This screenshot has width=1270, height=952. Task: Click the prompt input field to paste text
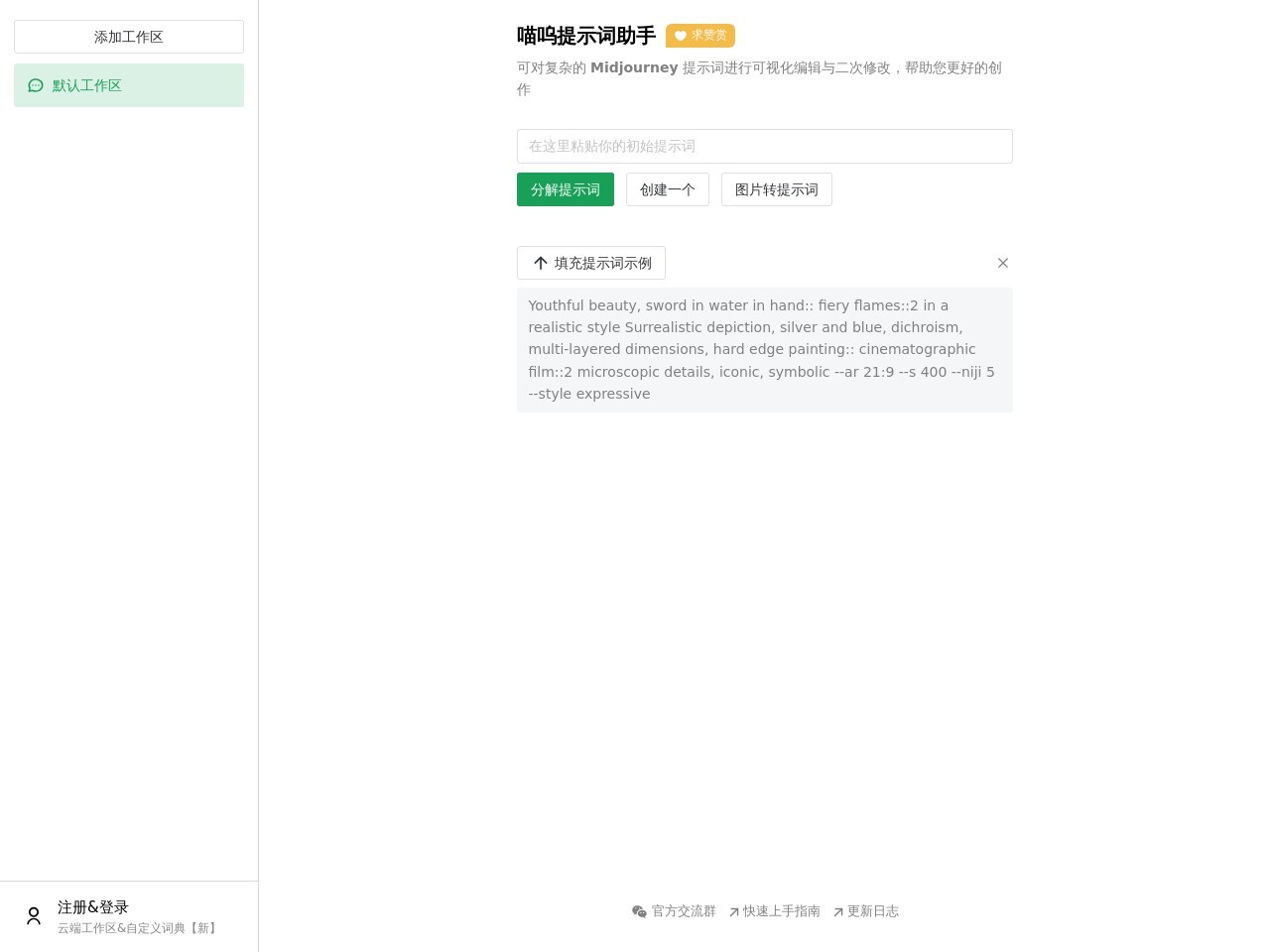point(764,146)
